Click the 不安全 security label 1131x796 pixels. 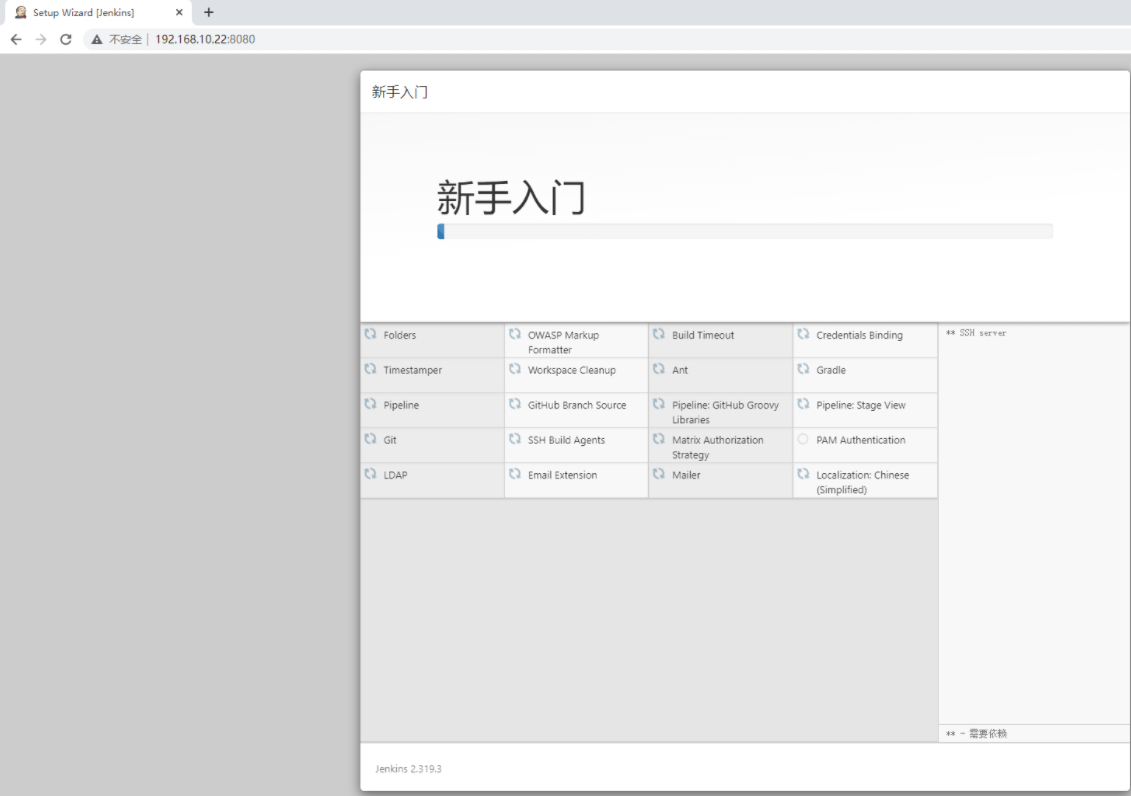[x=126, y=39]
